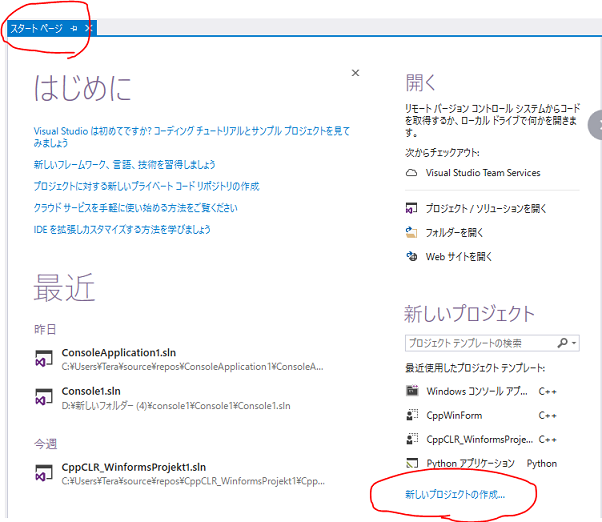
Task: Select the CppWinForm C++ template
Action: pos(481,415)
